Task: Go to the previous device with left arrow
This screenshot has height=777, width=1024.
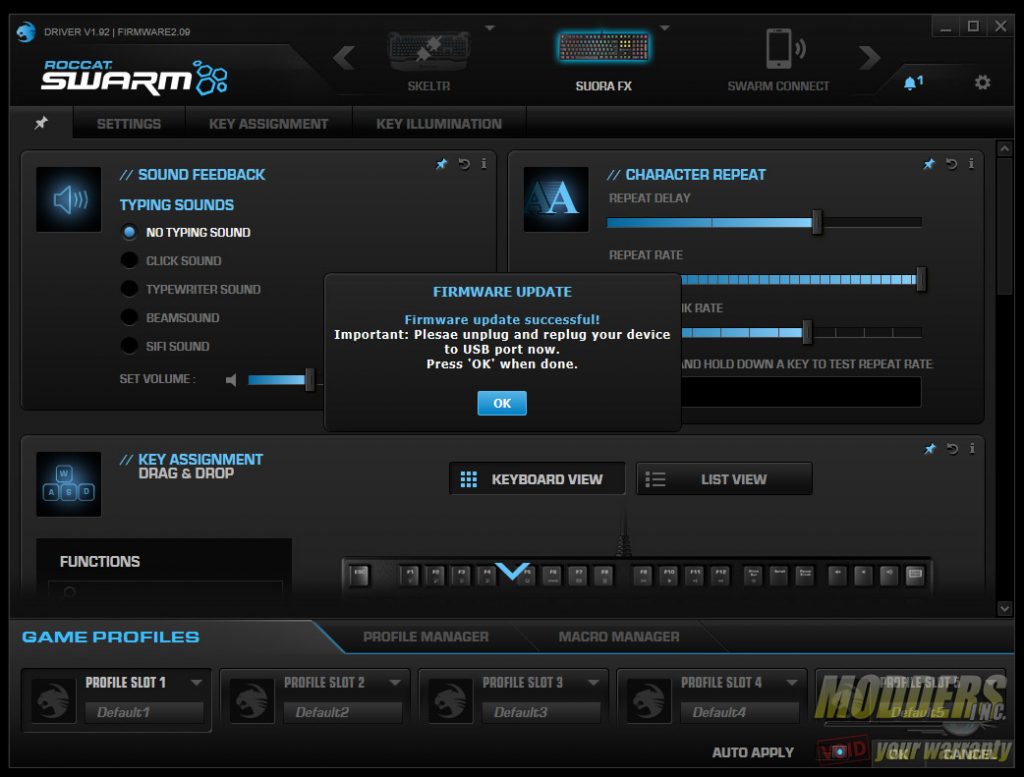Action: coord(344,57)
